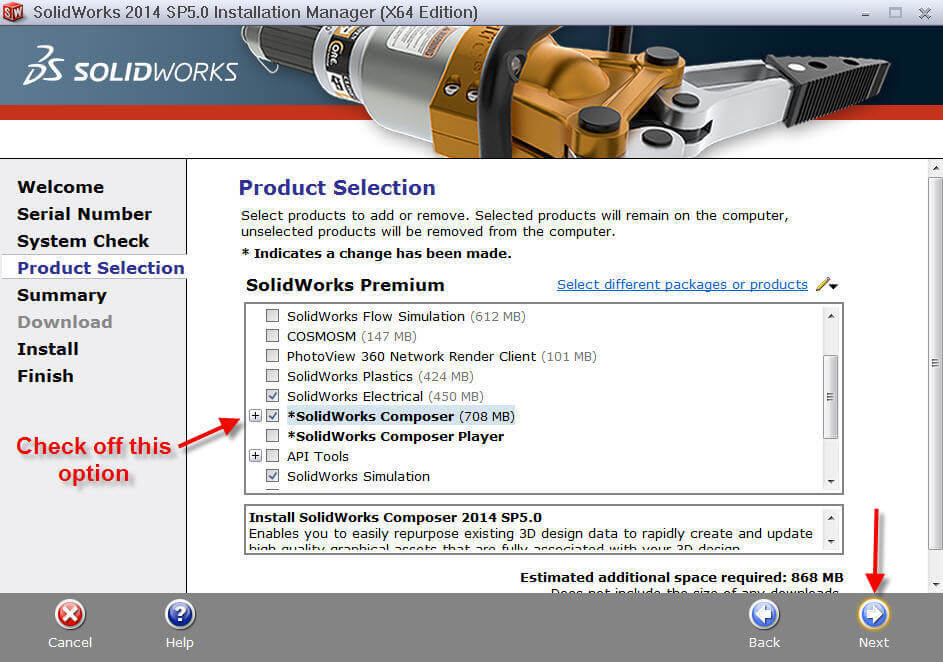Select SolidWorks Simulation row text
The height and width of the screenshot is (662, 943).
tap(358, 476)
